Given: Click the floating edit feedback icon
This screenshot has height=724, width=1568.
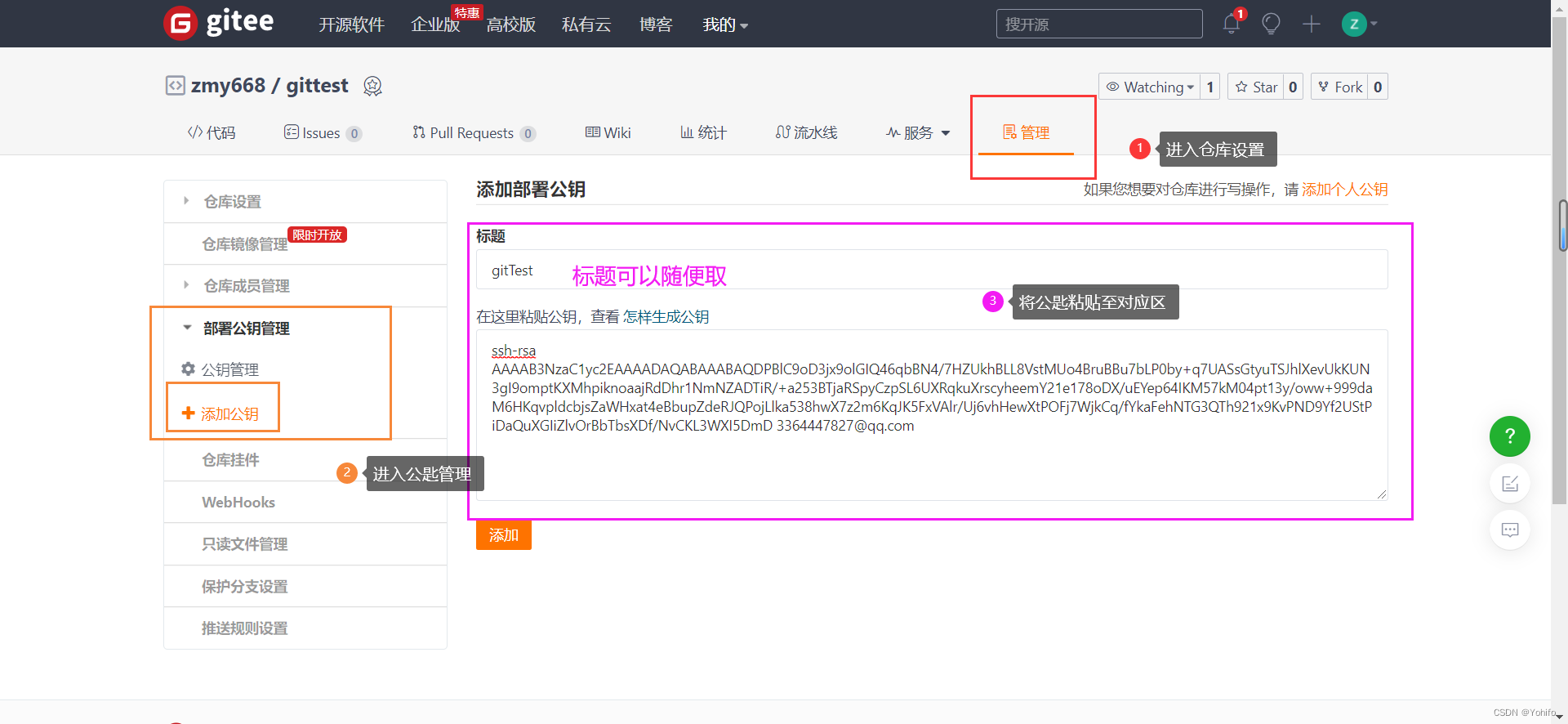Looking at the screenshot, I should click(x=1509, y=484).
